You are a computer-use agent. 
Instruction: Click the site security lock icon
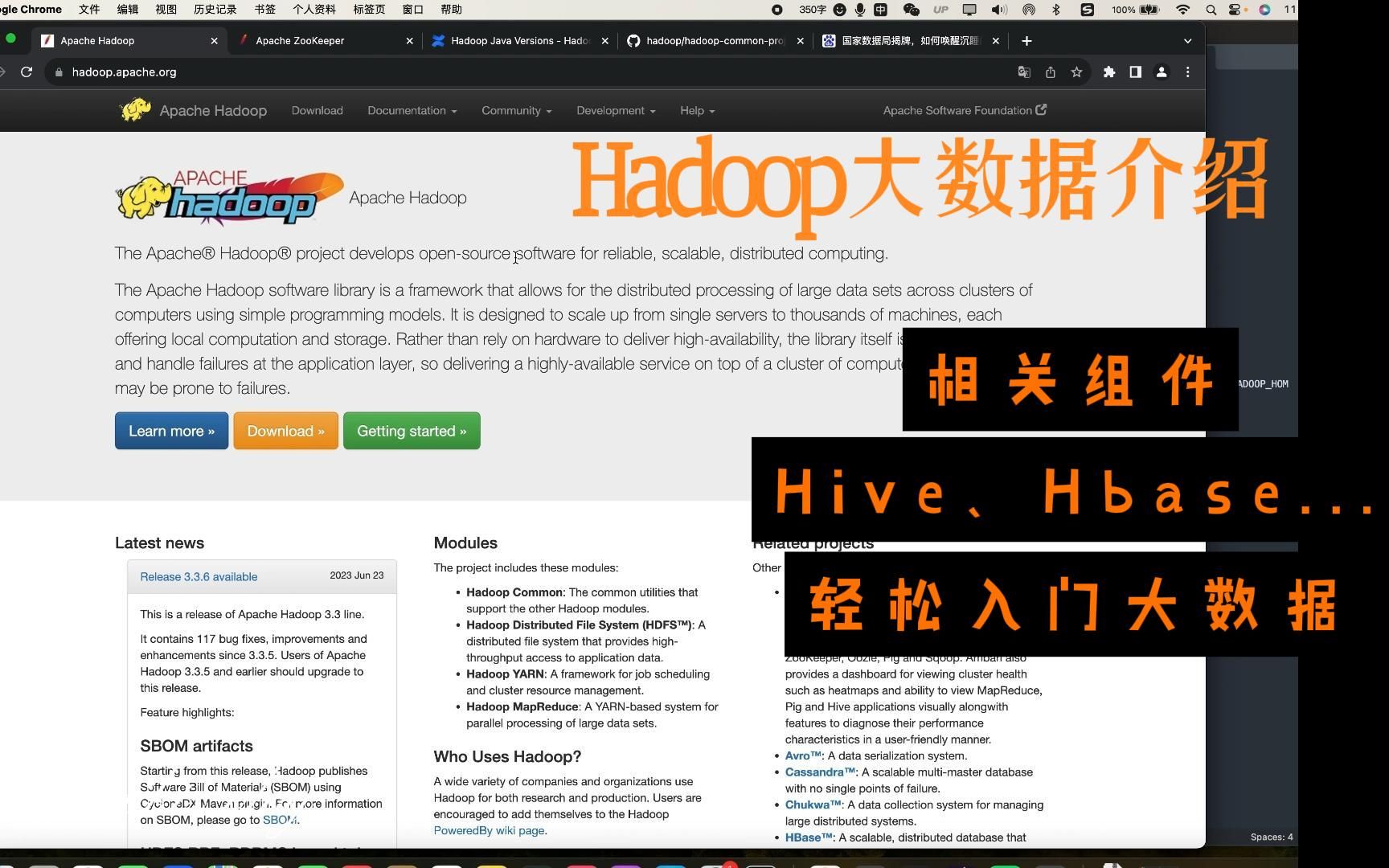[x=58, y=72]
